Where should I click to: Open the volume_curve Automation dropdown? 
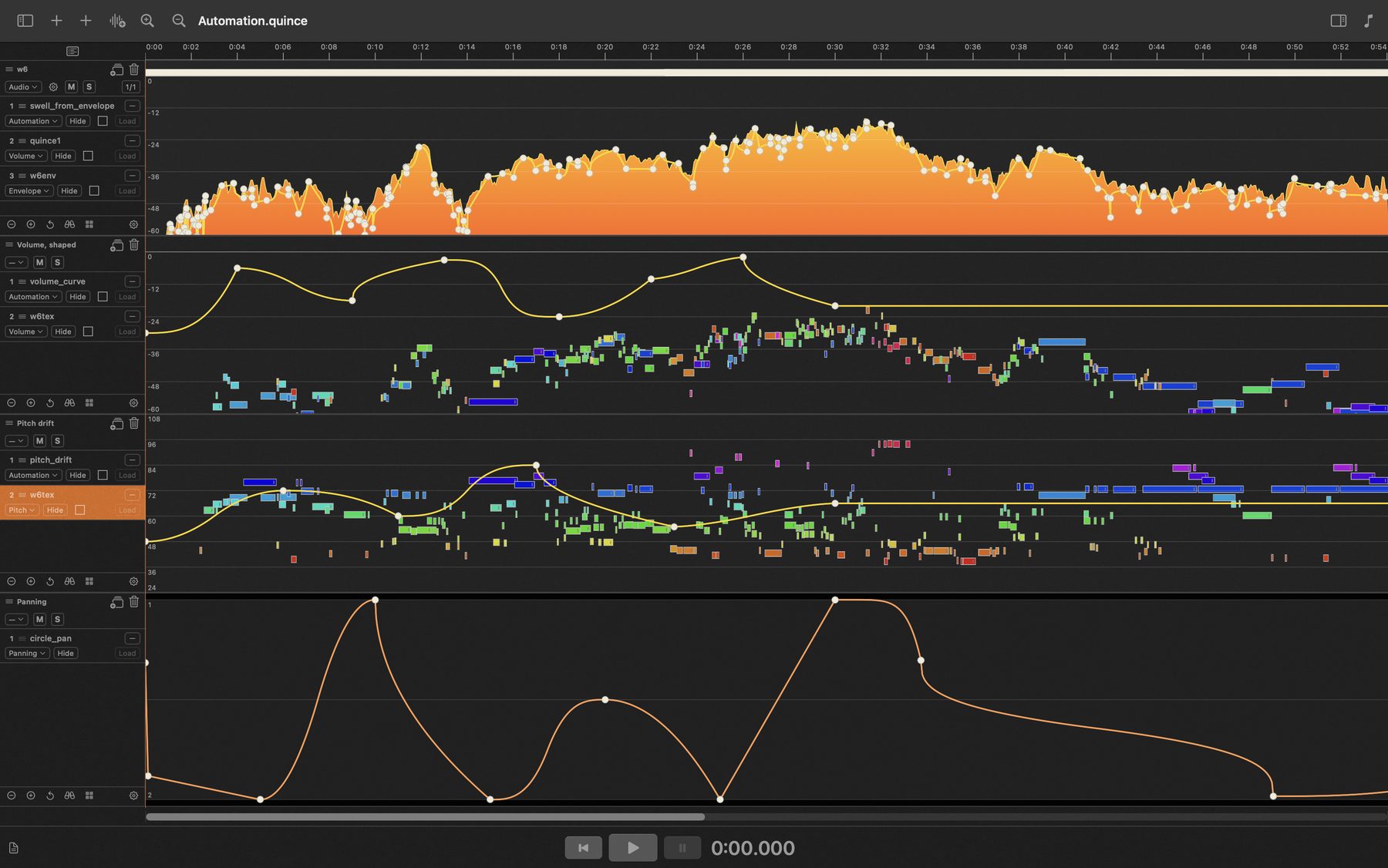coord(33,297)
